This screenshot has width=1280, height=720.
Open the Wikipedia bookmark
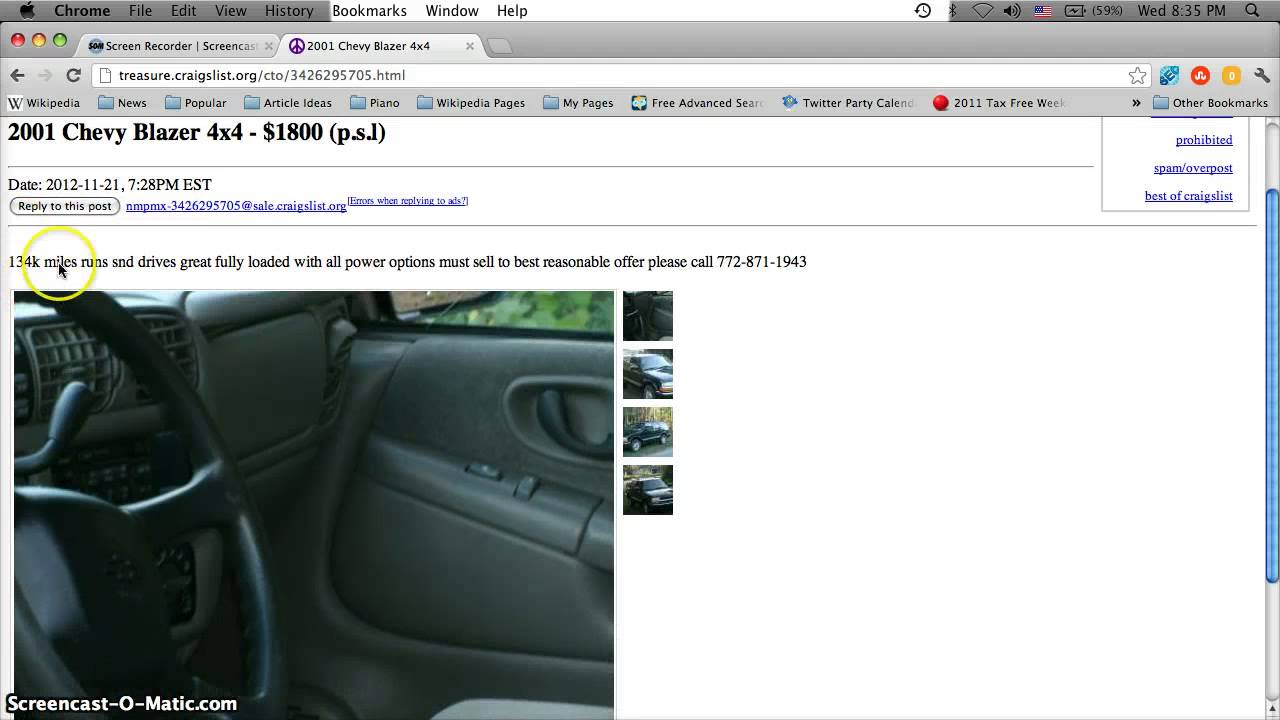coord(44,103)
